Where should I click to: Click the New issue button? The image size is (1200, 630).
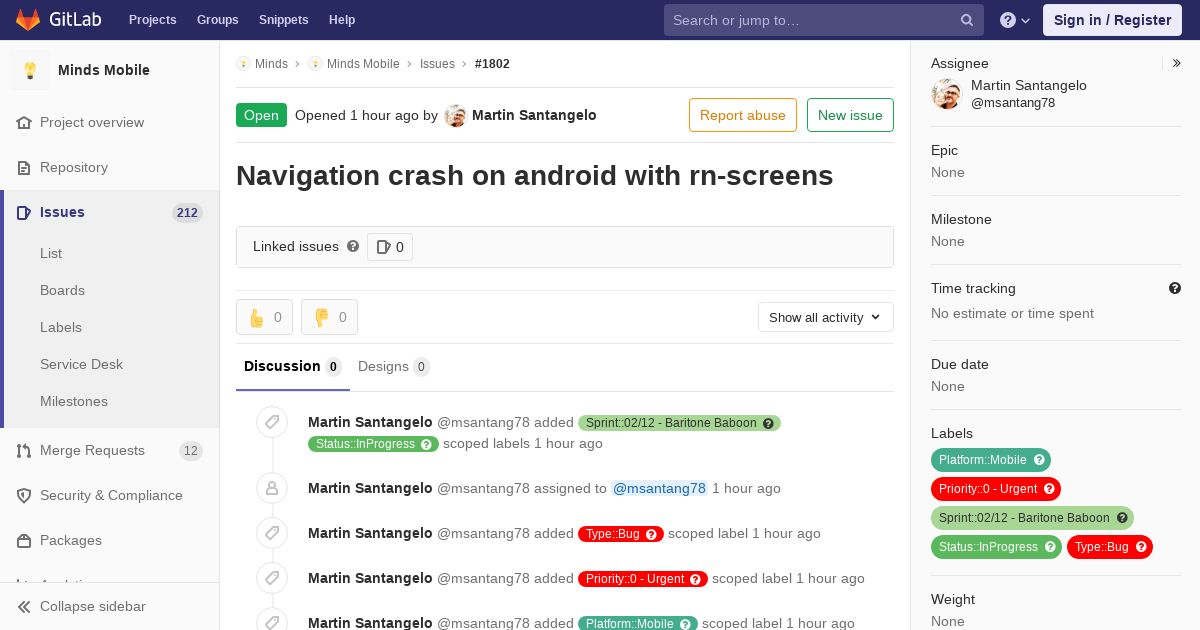point(850,115)
